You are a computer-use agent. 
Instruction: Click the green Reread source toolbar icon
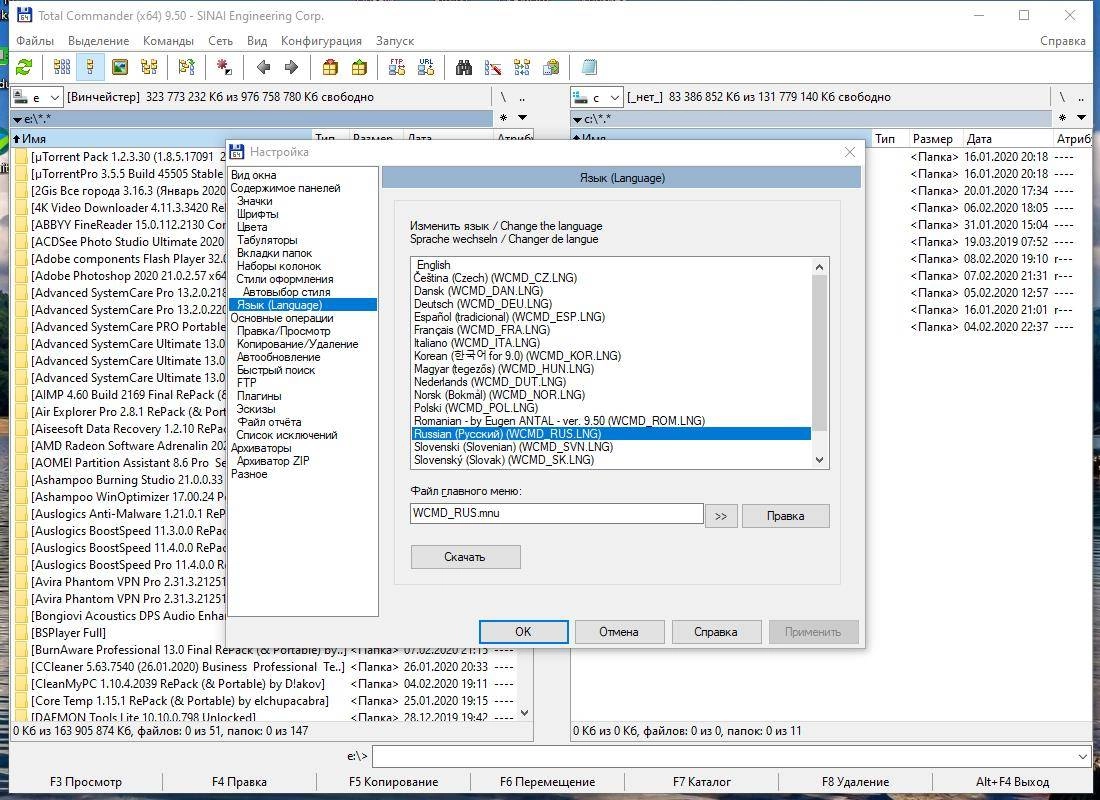25,67
